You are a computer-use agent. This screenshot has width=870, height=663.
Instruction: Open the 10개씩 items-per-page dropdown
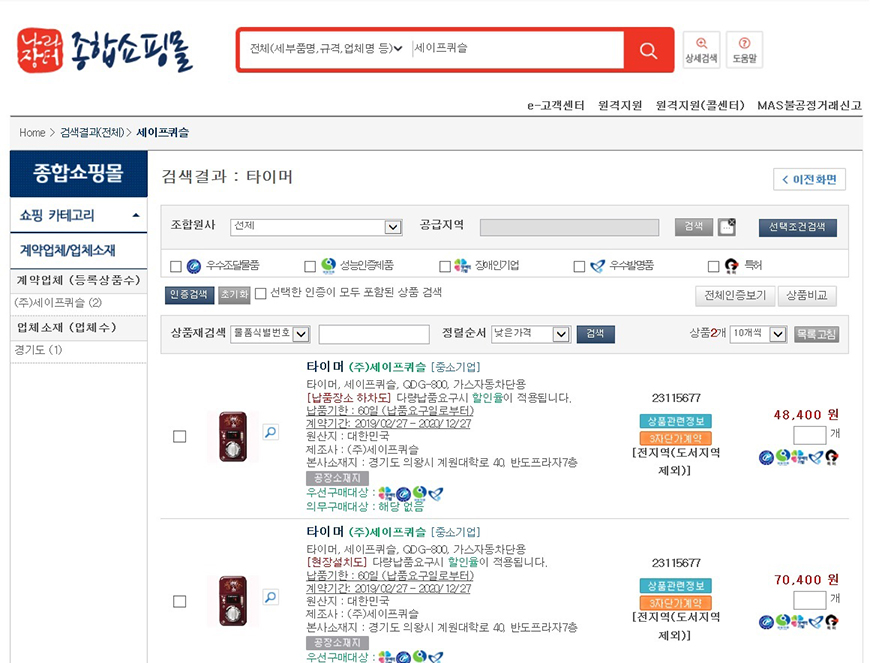pyautogui.click(x=758, y=333)
